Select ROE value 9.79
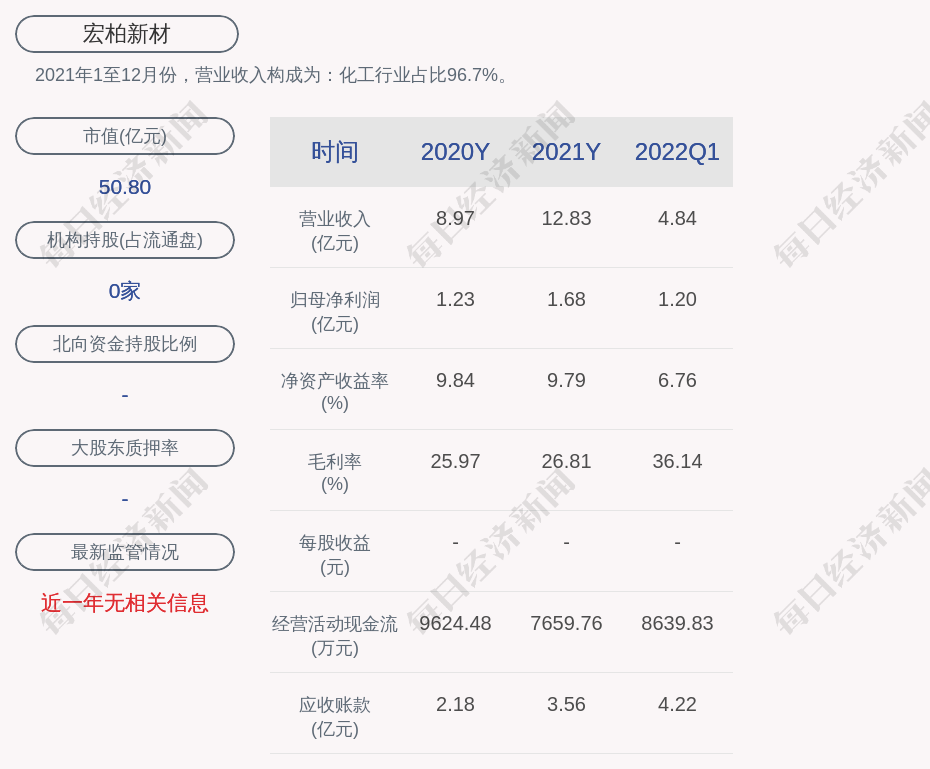The image size is (930, 769). [566, 380]
